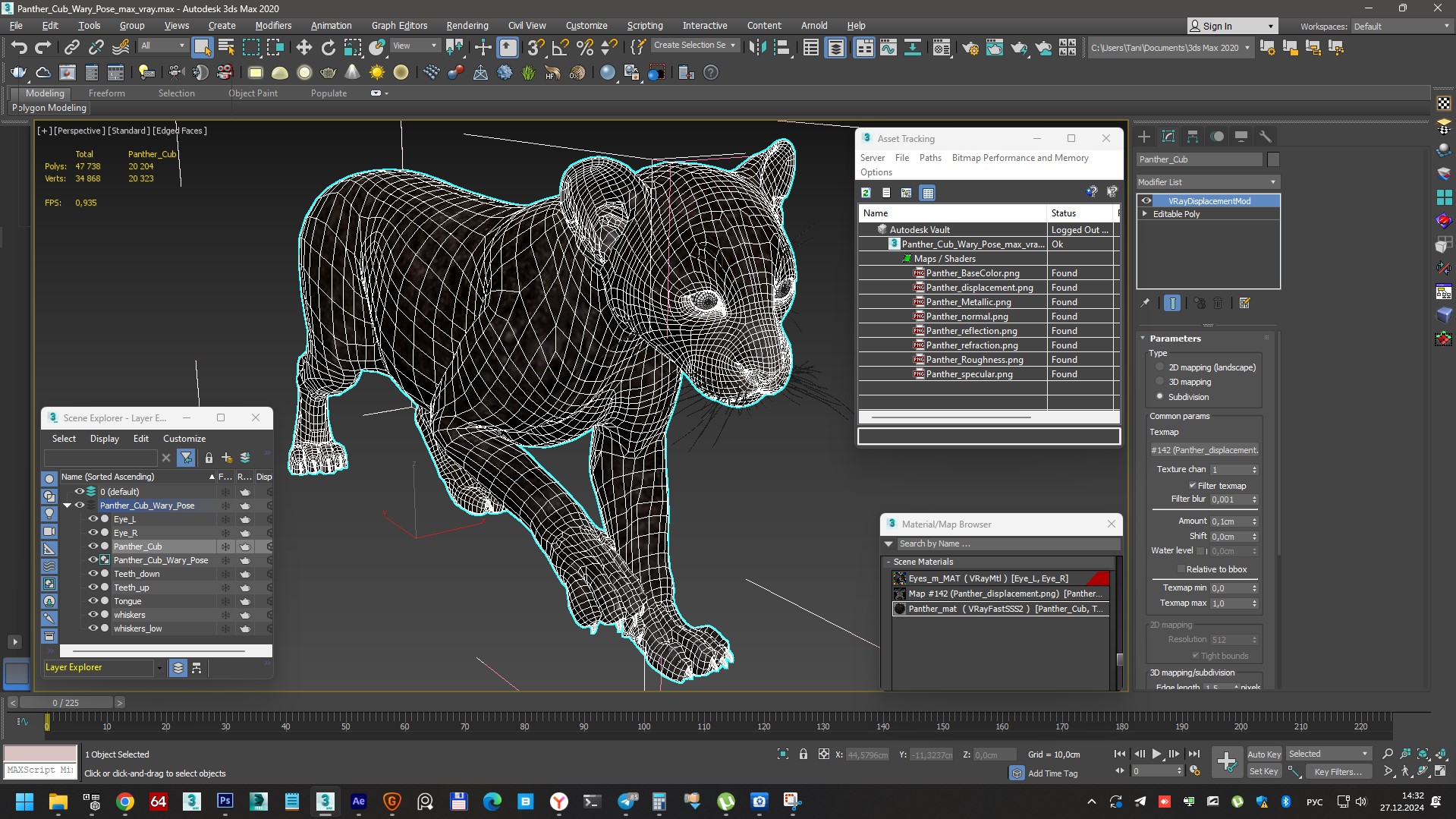Viewport: 1456px width, 819px height.
Task: Click Add Time Tag label
Action: click(x=1052, y=773)
